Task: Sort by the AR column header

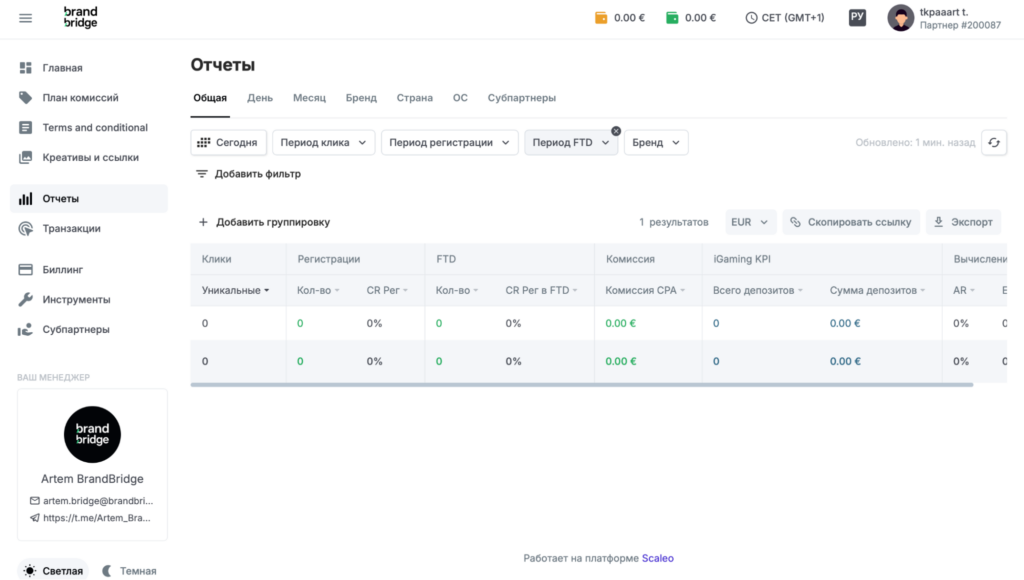Action: coord(963,290)
